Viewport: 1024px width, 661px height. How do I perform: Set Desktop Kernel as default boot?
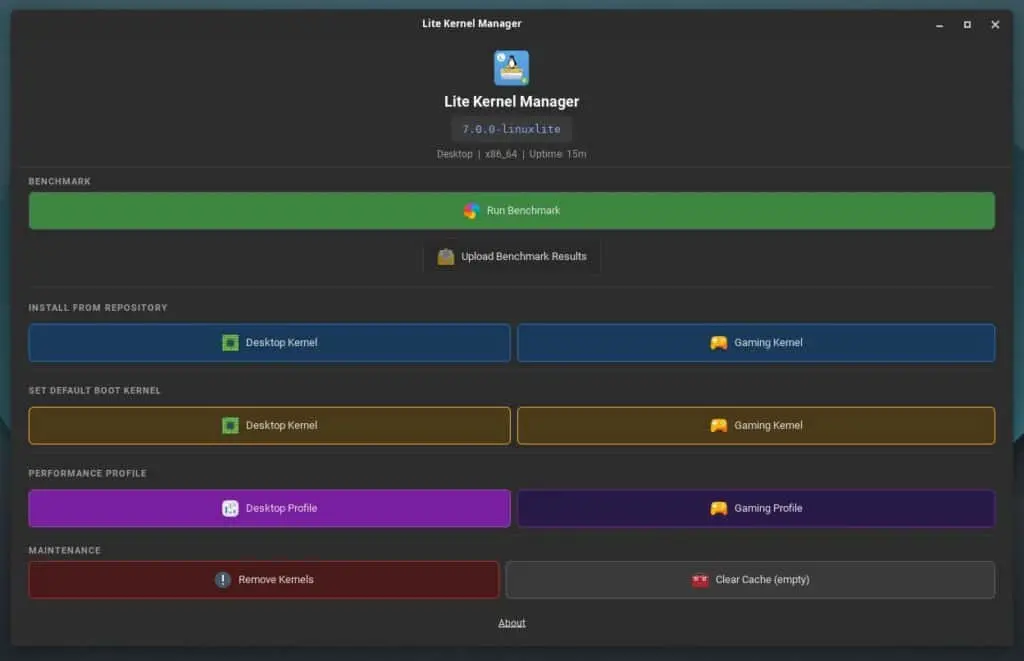tap(269, 426)
